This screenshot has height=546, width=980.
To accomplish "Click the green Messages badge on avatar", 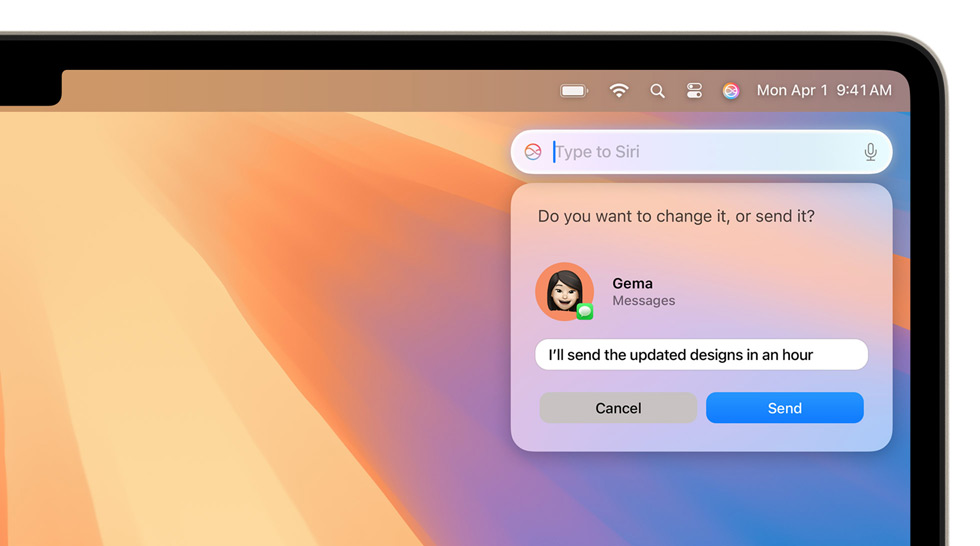I will tap(585, 312).
